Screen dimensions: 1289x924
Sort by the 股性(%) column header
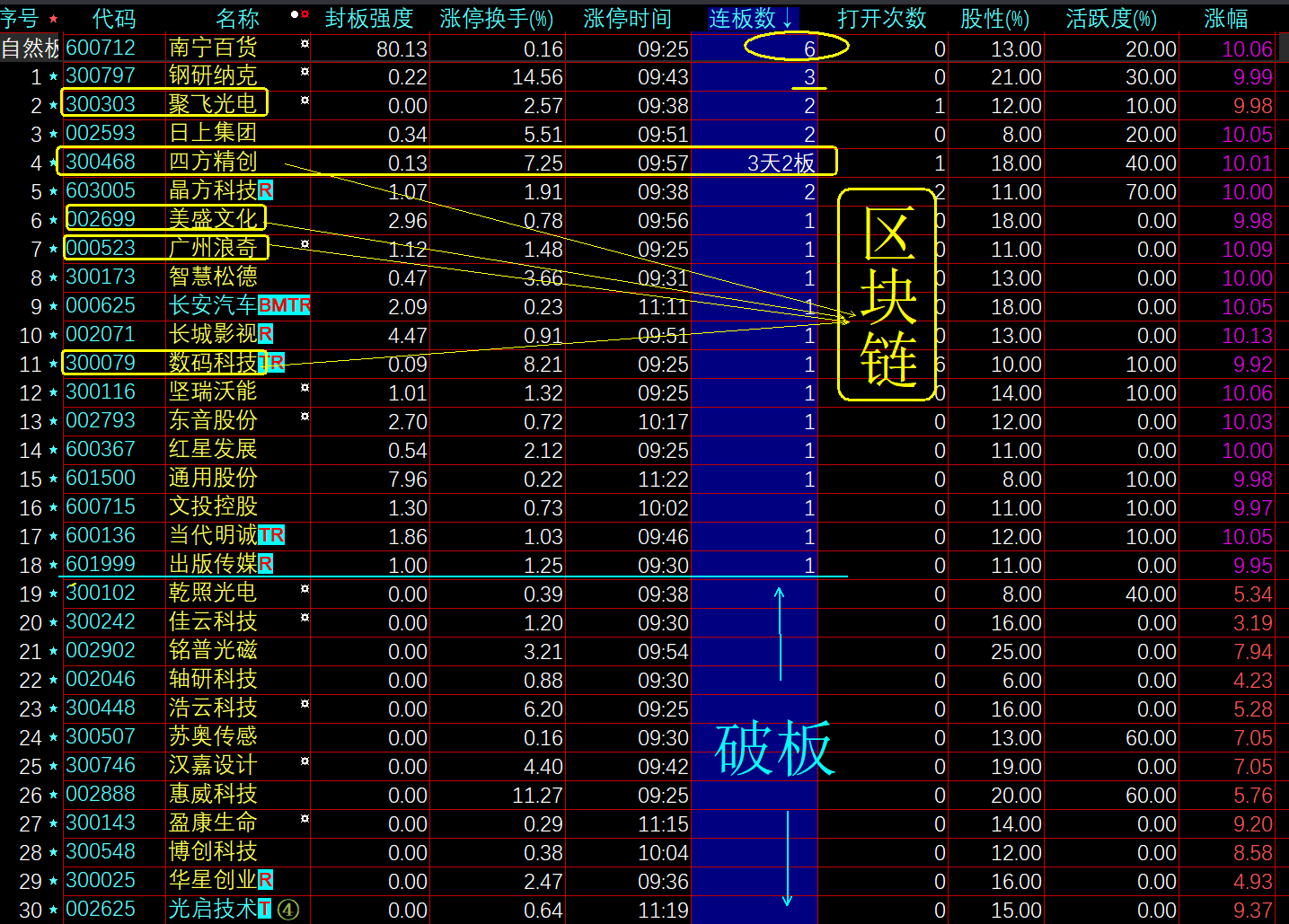pos(994,18)
